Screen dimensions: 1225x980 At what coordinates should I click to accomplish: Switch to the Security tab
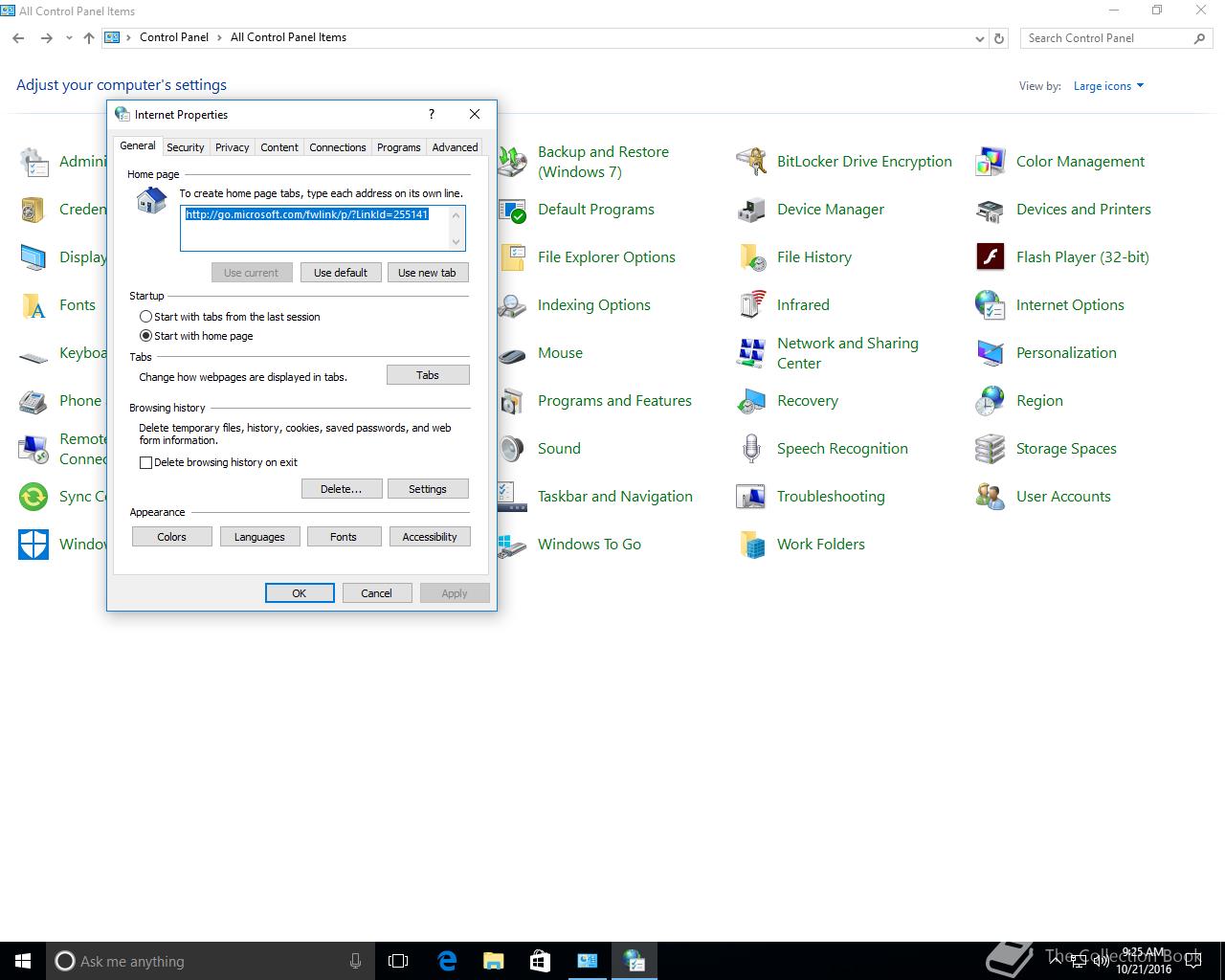pyautogui.click(x=185, y=147)
